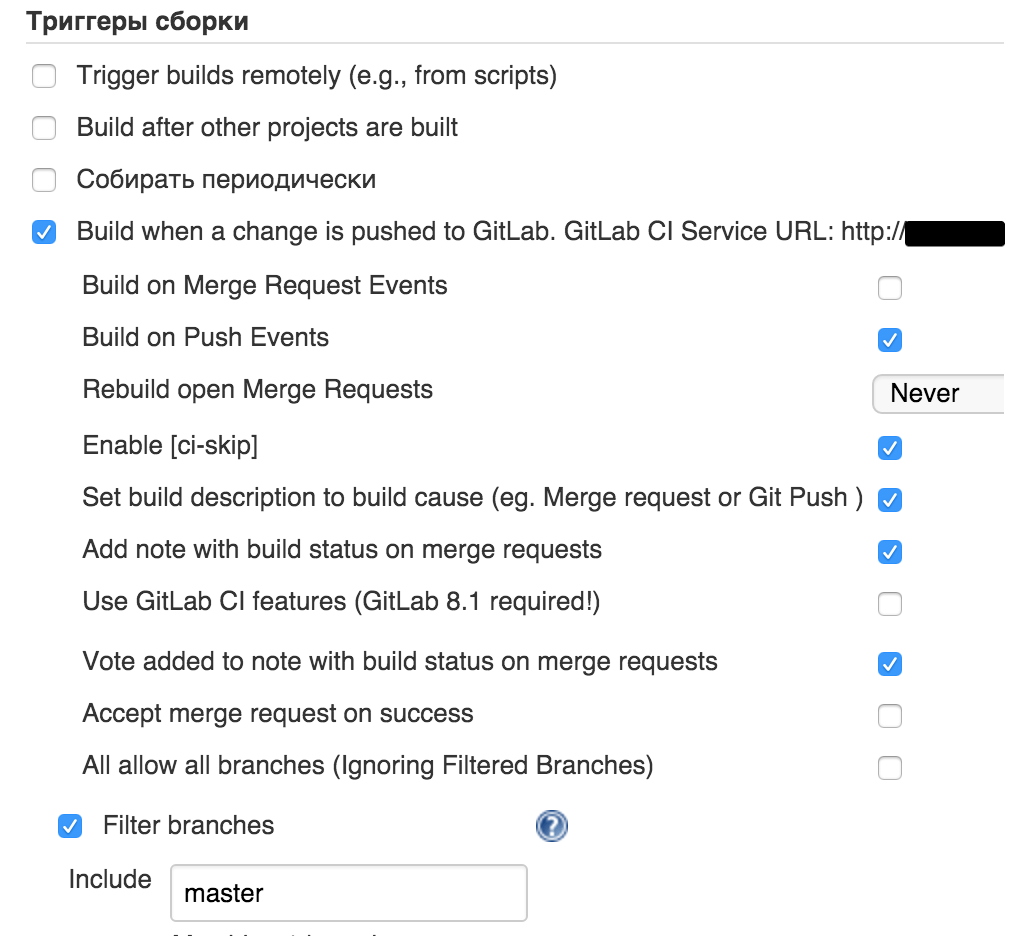Open help icon for Filter branches
This screenshot has height=936, width=1009.
click(x=551, y=825)
